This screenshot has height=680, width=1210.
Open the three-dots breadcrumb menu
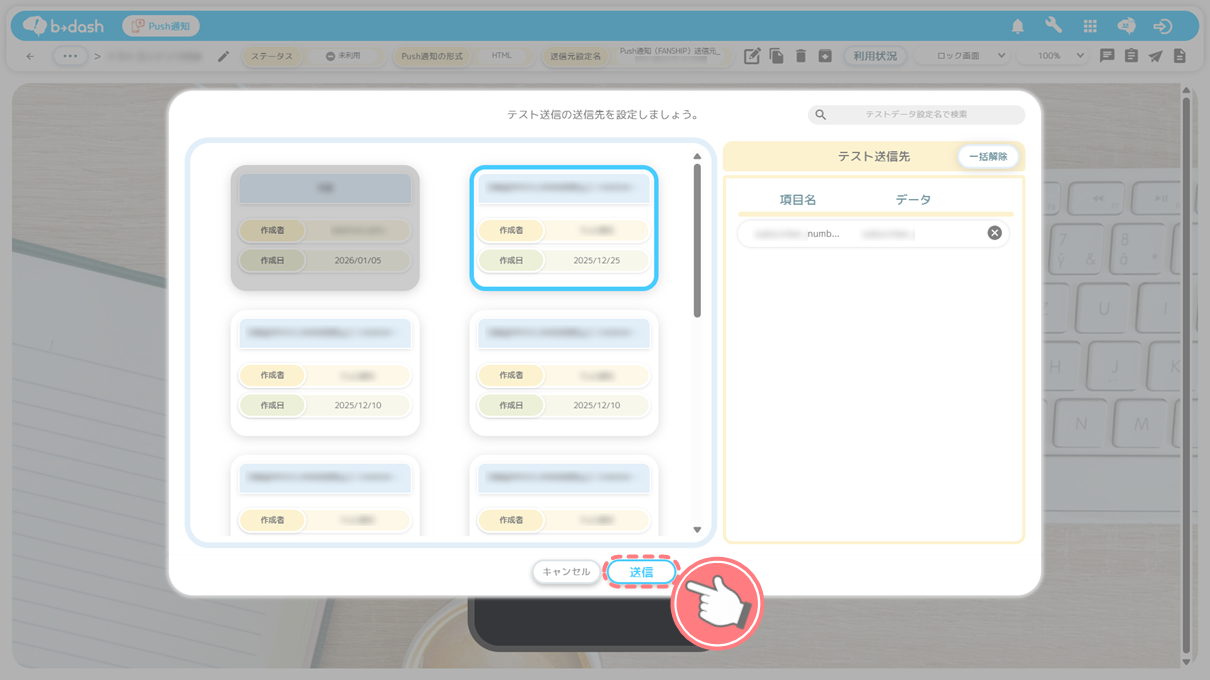pyautogui.click(x=70, y=56)
